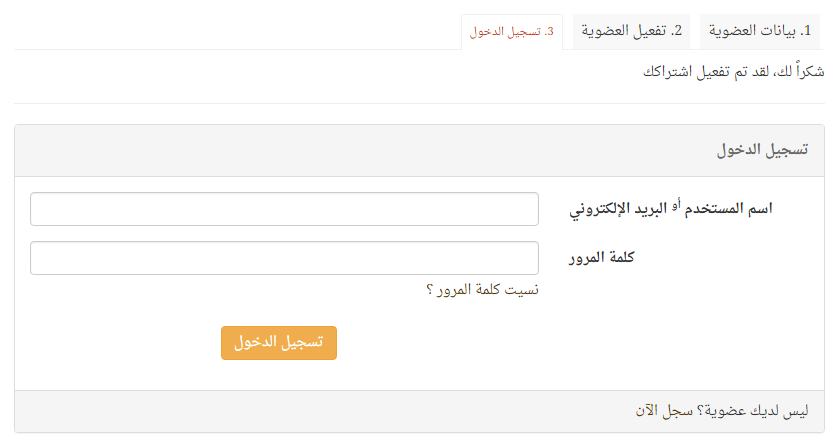Click the question mark after forgot password
839x443 pixels.
430,291
